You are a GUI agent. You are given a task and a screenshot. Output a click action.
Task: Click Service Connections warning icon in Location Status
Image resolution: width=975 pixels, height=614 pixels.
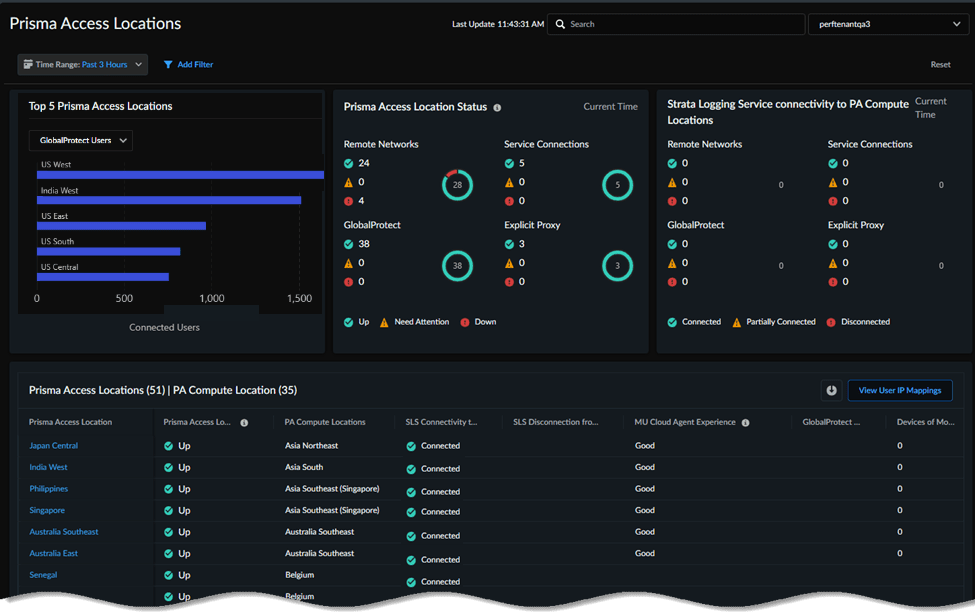[509, 182]
